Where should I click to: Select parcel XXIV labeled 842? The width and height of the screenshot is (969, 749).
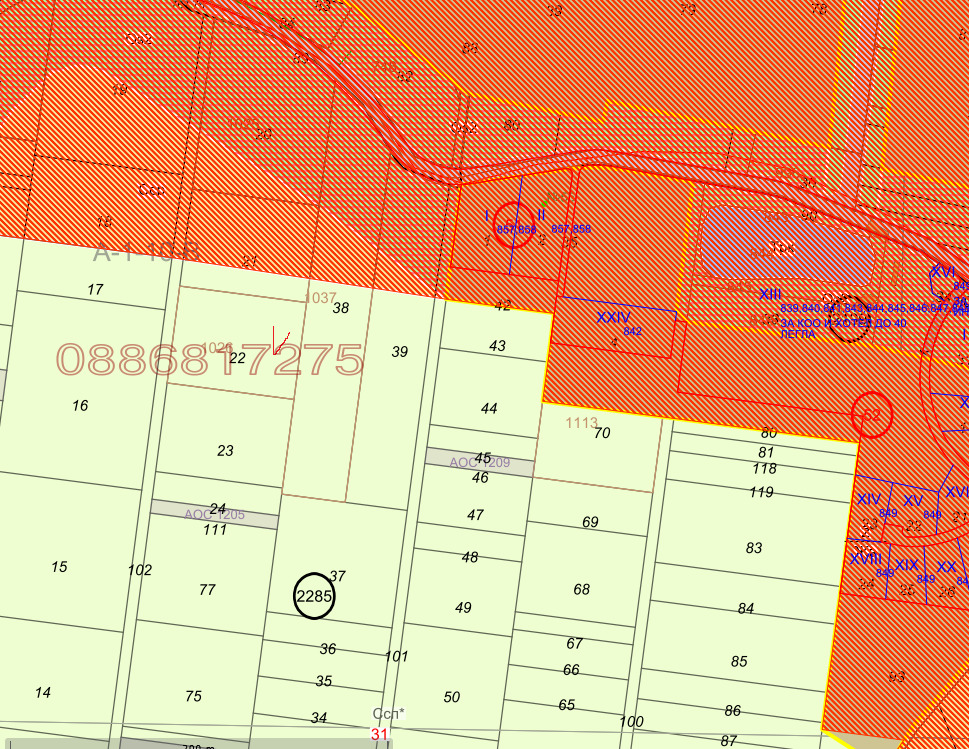[617, 324]
